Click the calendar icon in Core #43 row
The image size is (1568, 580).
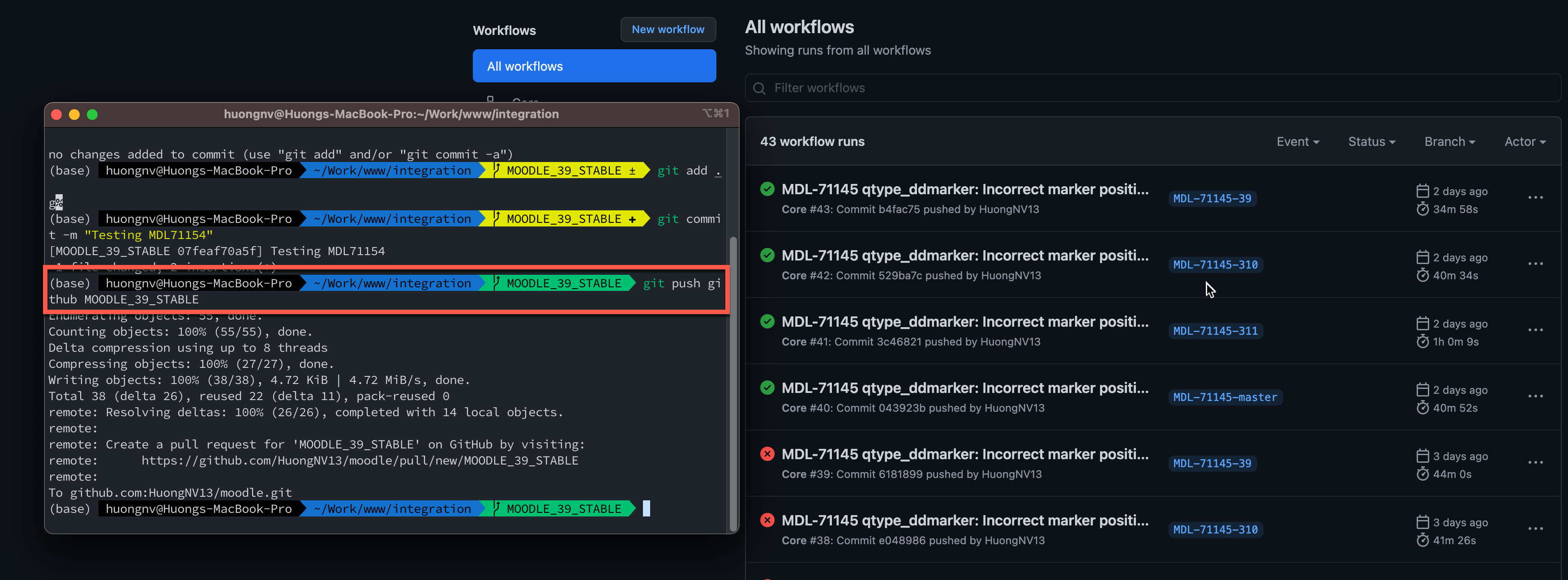(1422, 191)
